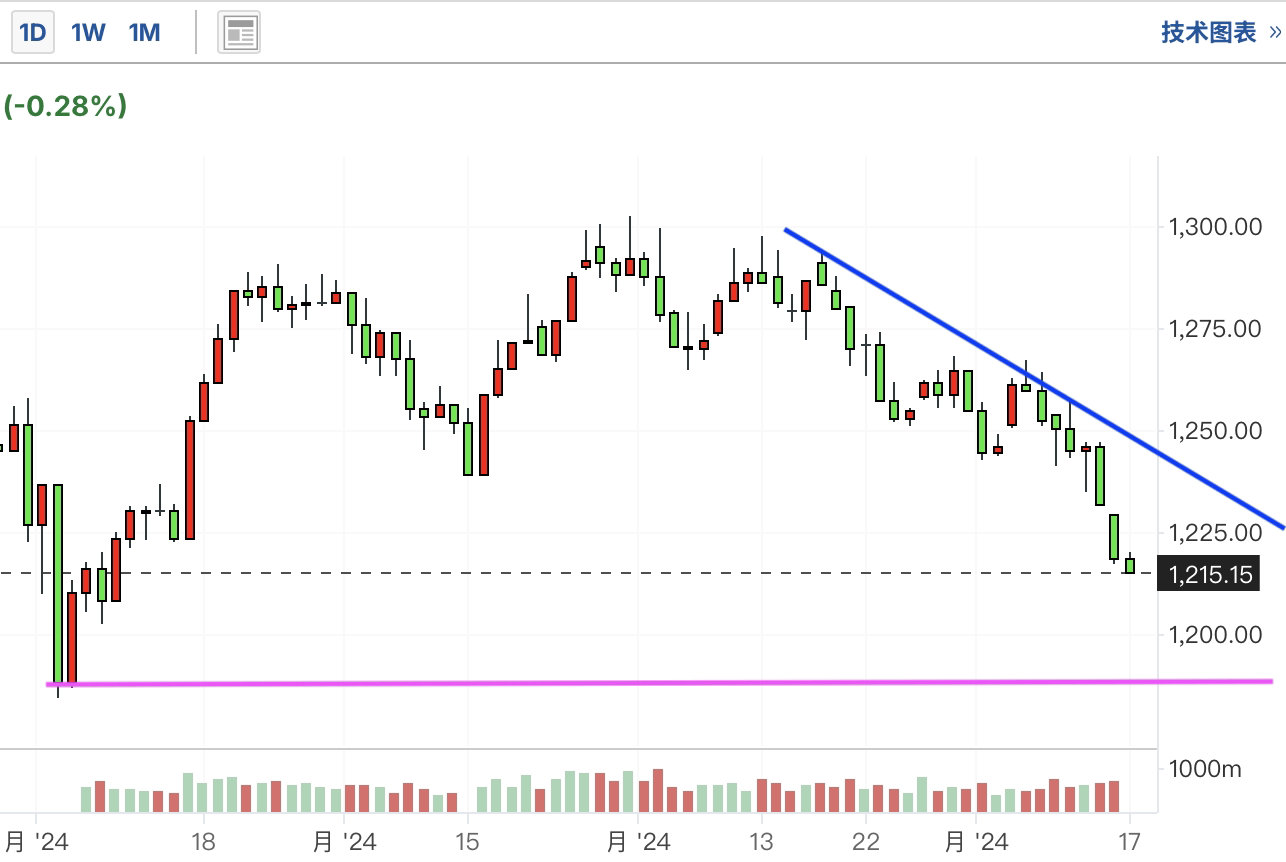The height and width of the screenshot is (862, 1286).
Task: Click the date label 17 on the time axis
Action: [x=1130, y=842]
